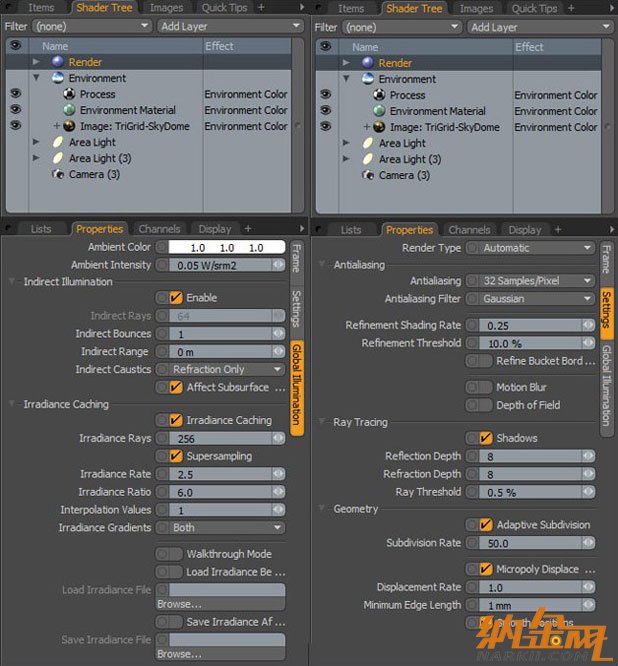
Task: Enable Walkthrough Mode checkbox
Action: tap(176, 554)
